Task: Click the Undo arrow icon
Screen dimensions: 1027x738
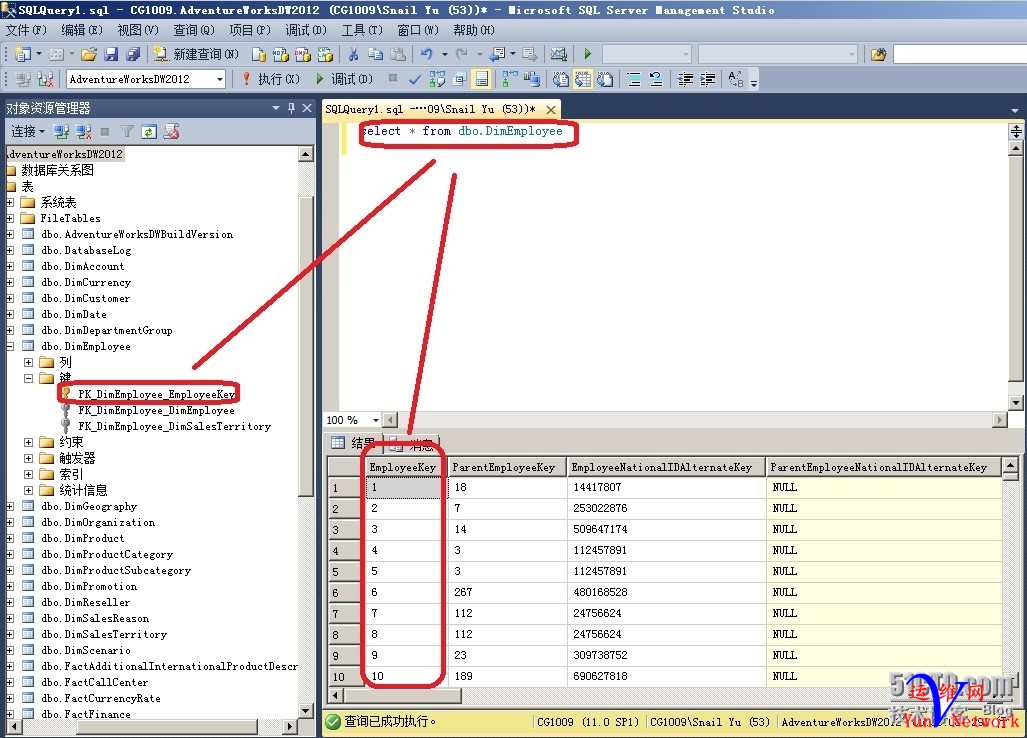Action: coord(426,54)
